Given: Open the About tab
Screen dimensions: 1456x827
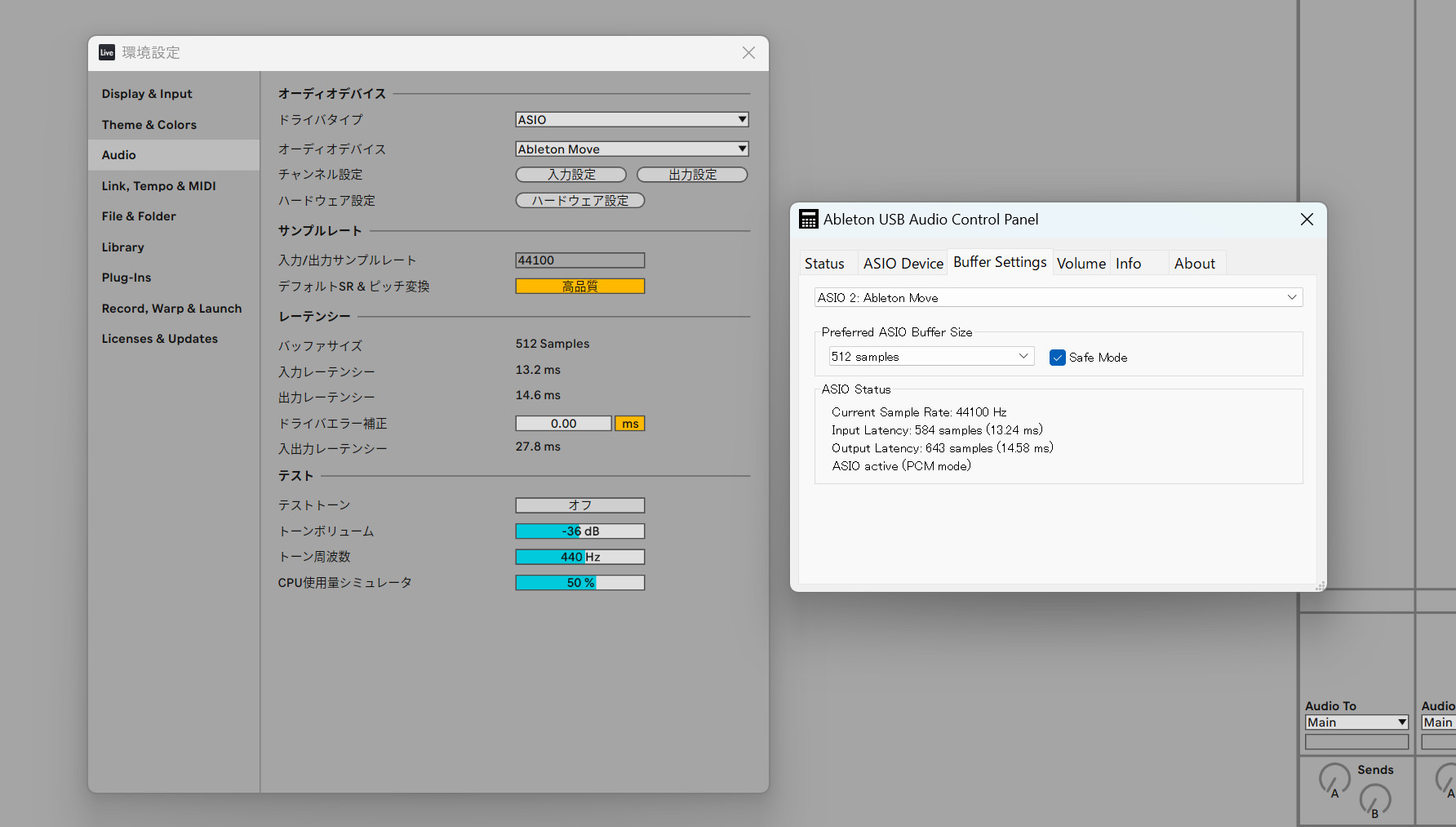Looking at the screenshot, I should 1195,264.
